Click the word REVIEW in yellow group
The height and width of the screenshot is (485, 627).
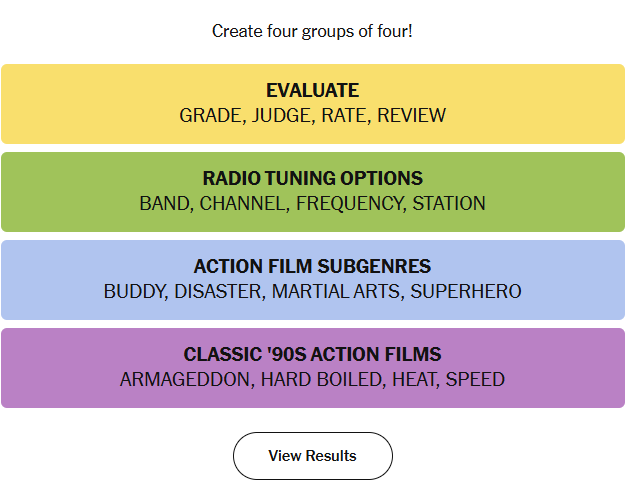[412, 116]
